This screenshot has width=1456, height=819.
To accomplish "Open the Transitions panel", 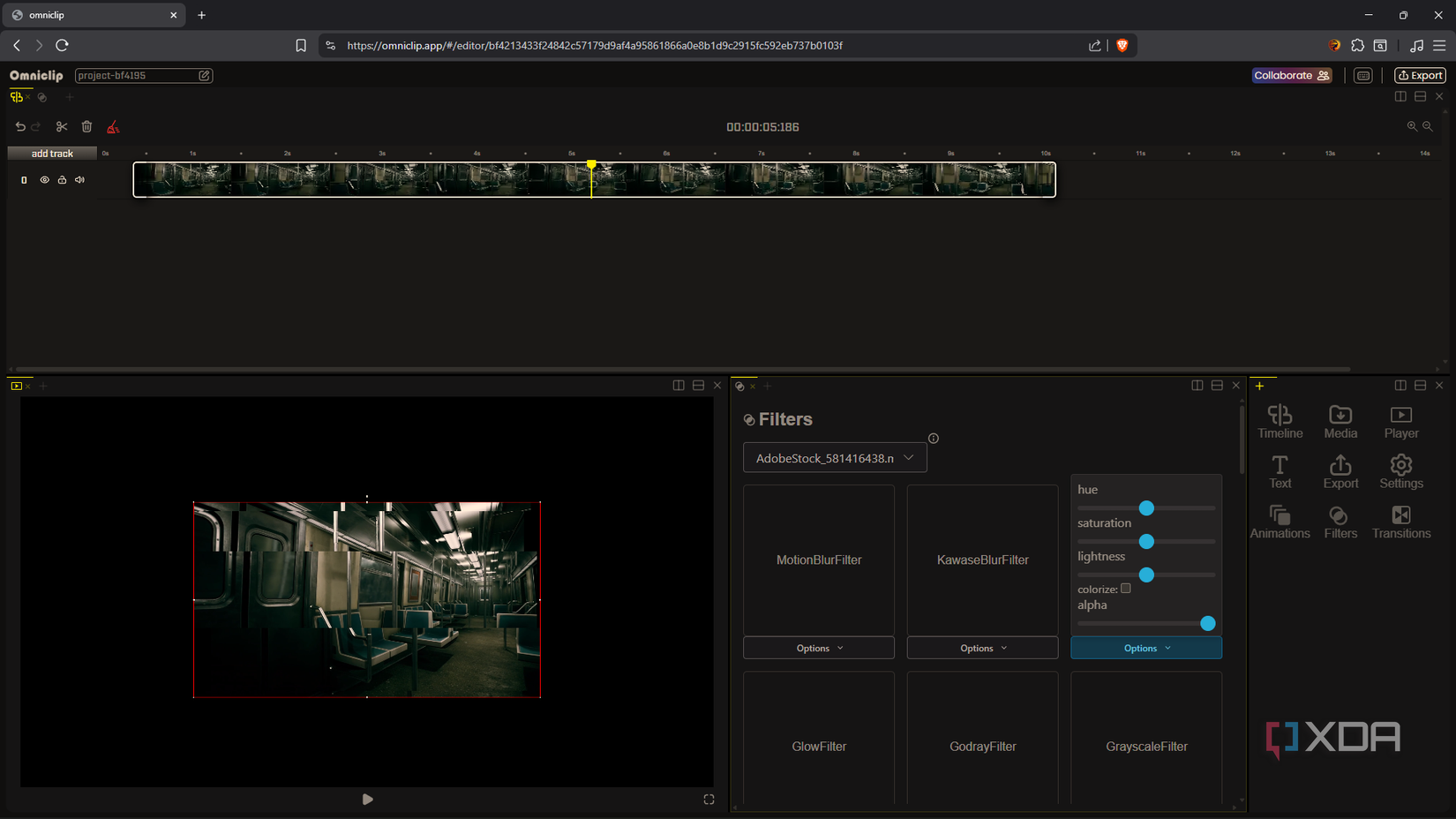I will [x=1400, y=521].
